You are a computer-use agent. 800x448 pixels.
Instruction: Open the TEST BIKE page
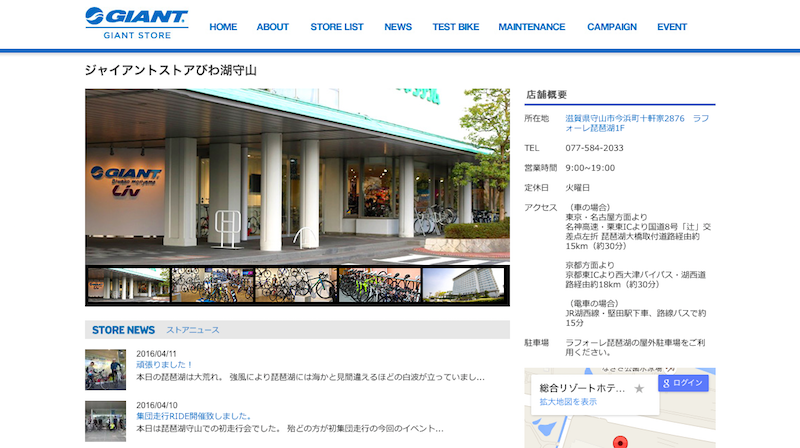coord(456,27)
